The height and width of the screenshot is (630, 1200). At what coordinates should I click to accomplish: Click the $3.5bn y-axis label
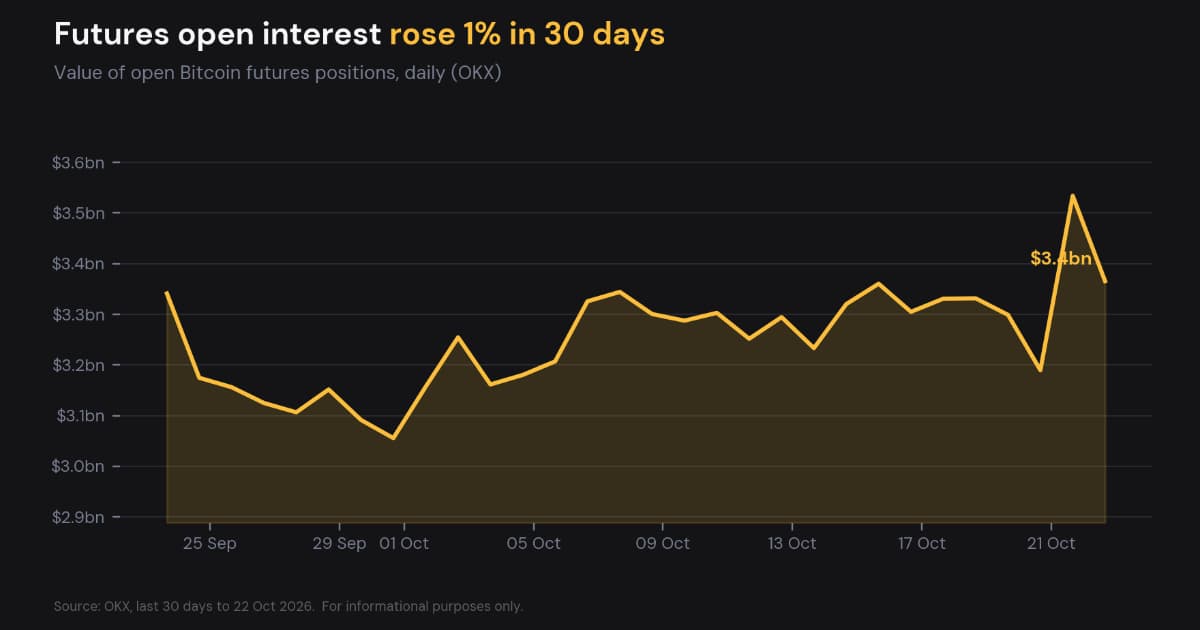77,213
